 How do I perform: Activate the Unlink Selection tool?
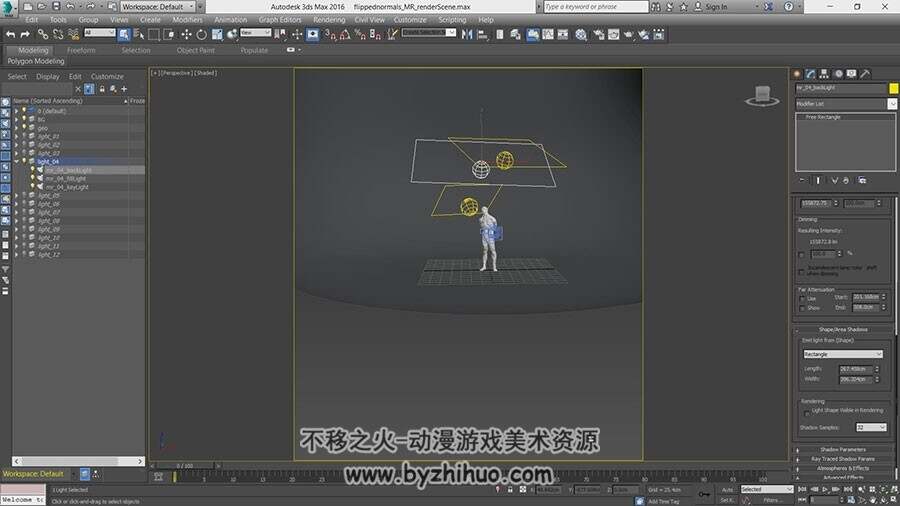click(58, 35)
